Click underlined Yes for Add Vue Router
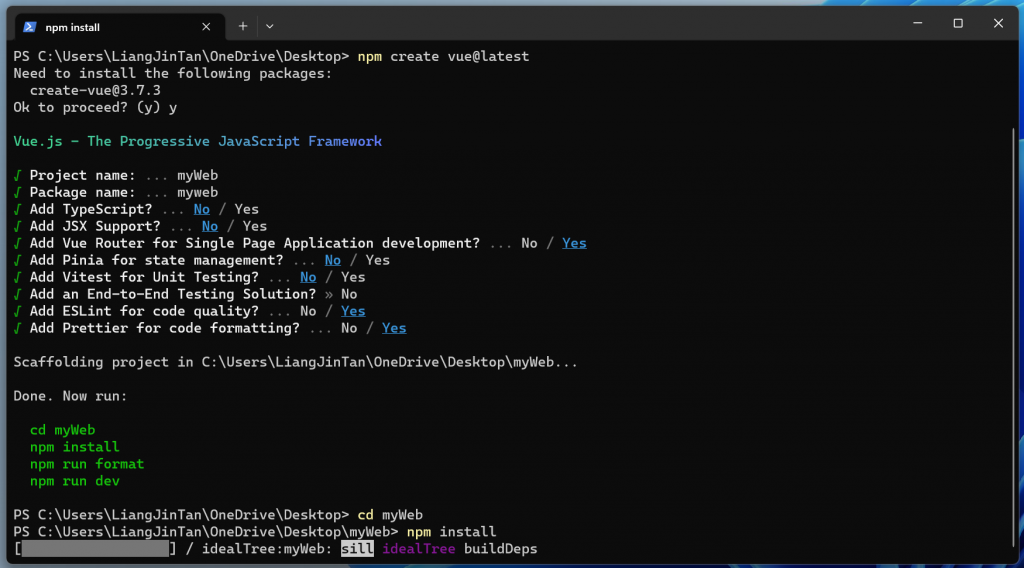The width and height of the screenshot is (1024, 568). click(574, 243)
